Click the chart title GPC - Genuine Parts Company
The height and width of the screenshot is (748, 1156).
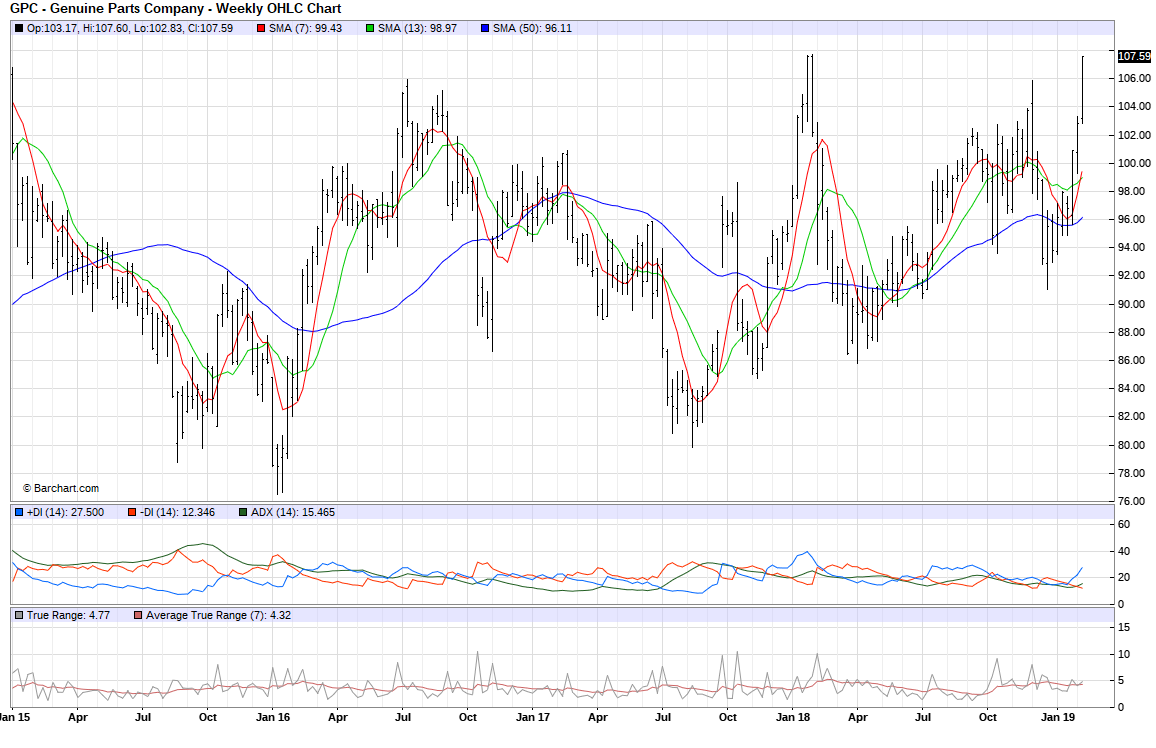point(175,8)
